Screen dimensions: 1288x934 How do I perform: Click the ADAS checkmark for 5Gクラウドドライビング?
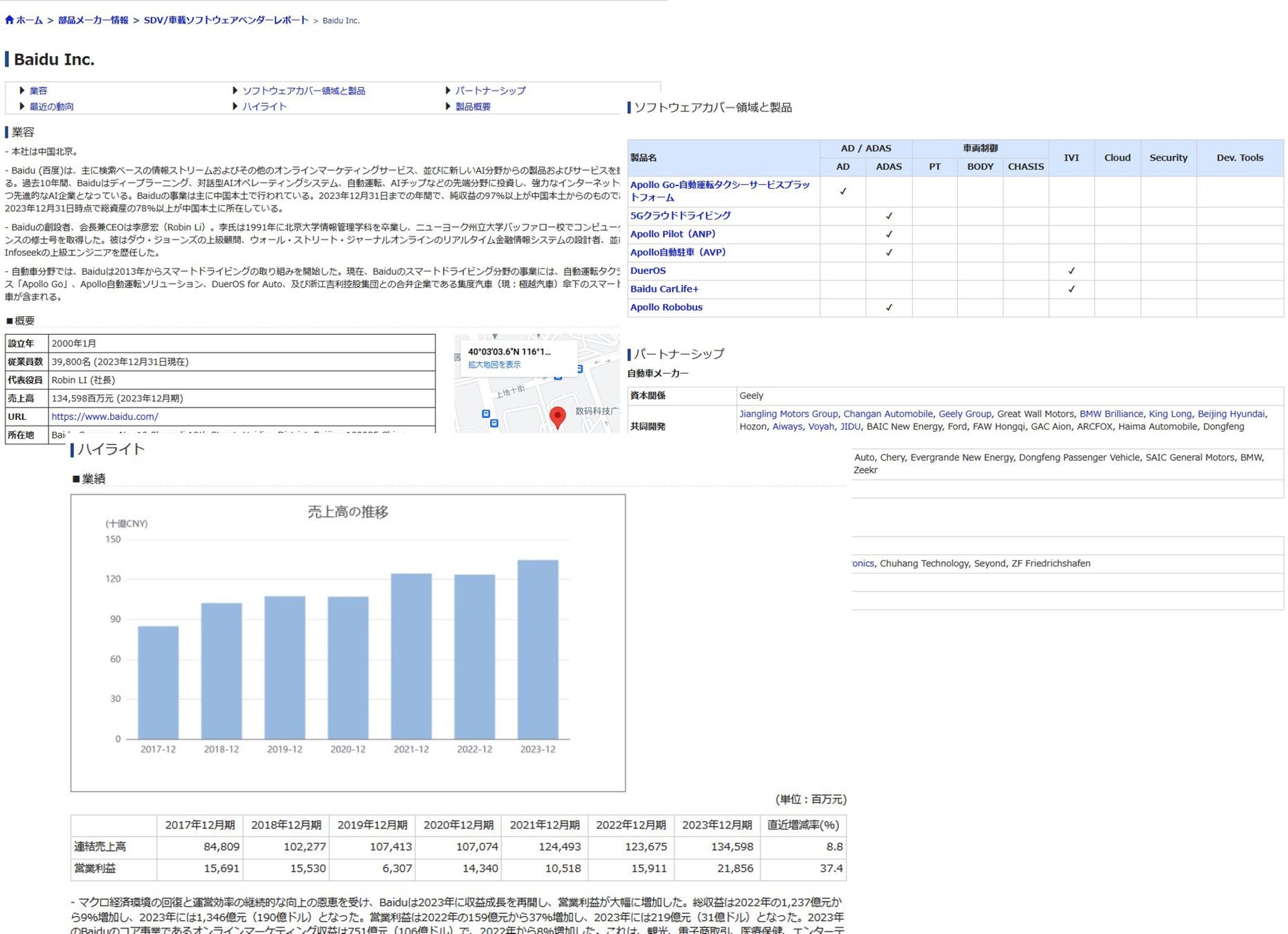889,216
